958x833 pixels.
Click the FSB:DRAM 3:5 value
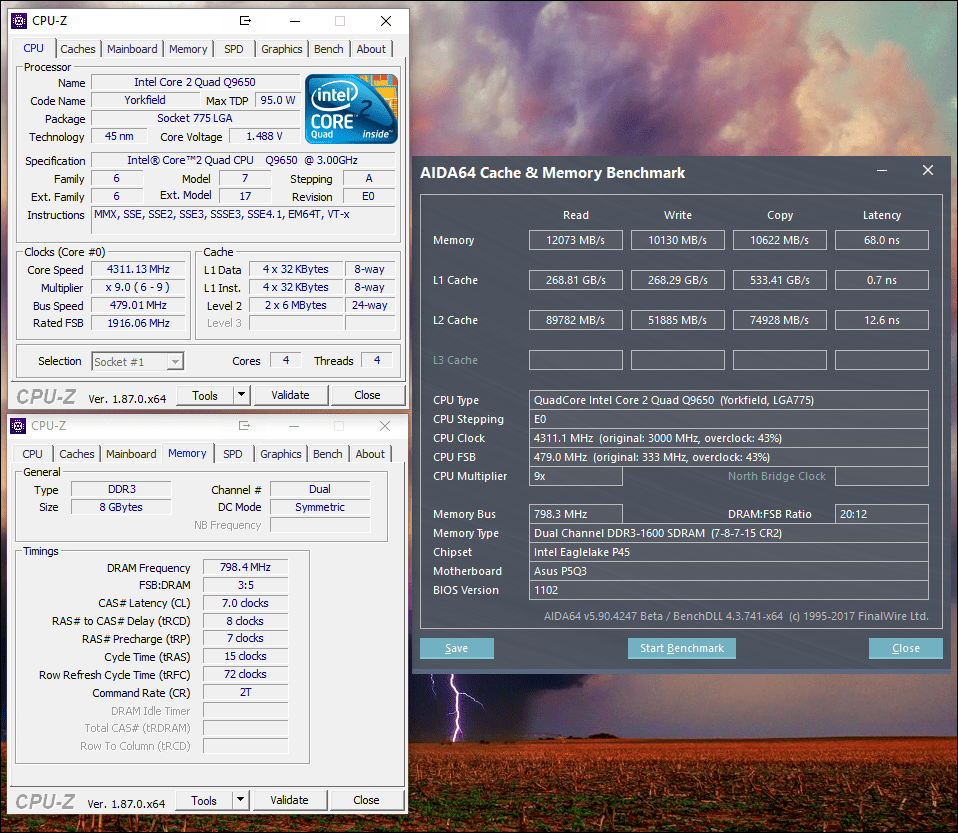point(245,585)
